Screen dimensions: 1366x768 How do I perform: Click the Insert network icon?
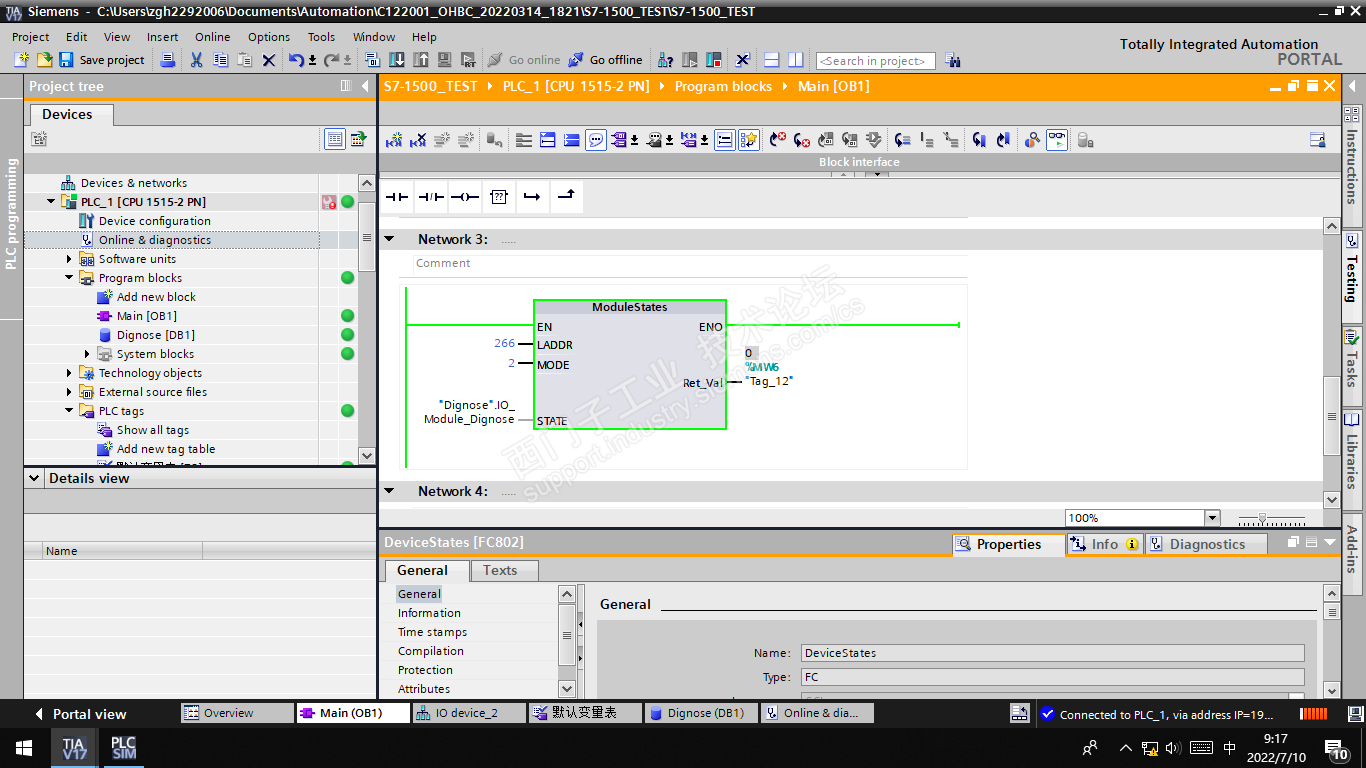[x=394, y=140]
